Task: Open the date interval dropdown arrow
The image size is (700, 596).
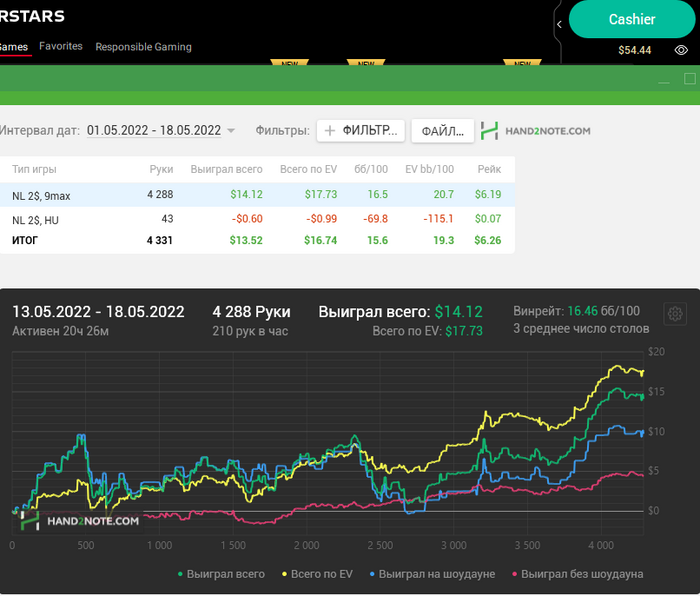Action: click(x=231, y=131)
